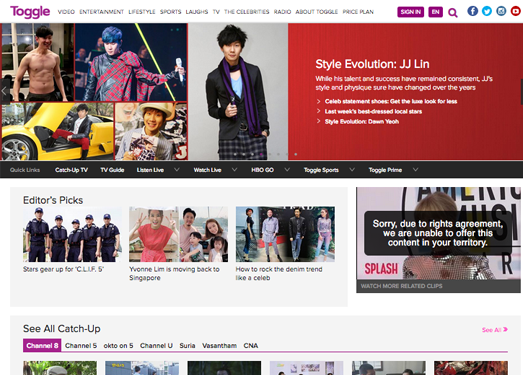Open 'Style Evolution: Dawn Yeoh' link
The width and height of the screenshot is (523, 375).
[362, 121]
